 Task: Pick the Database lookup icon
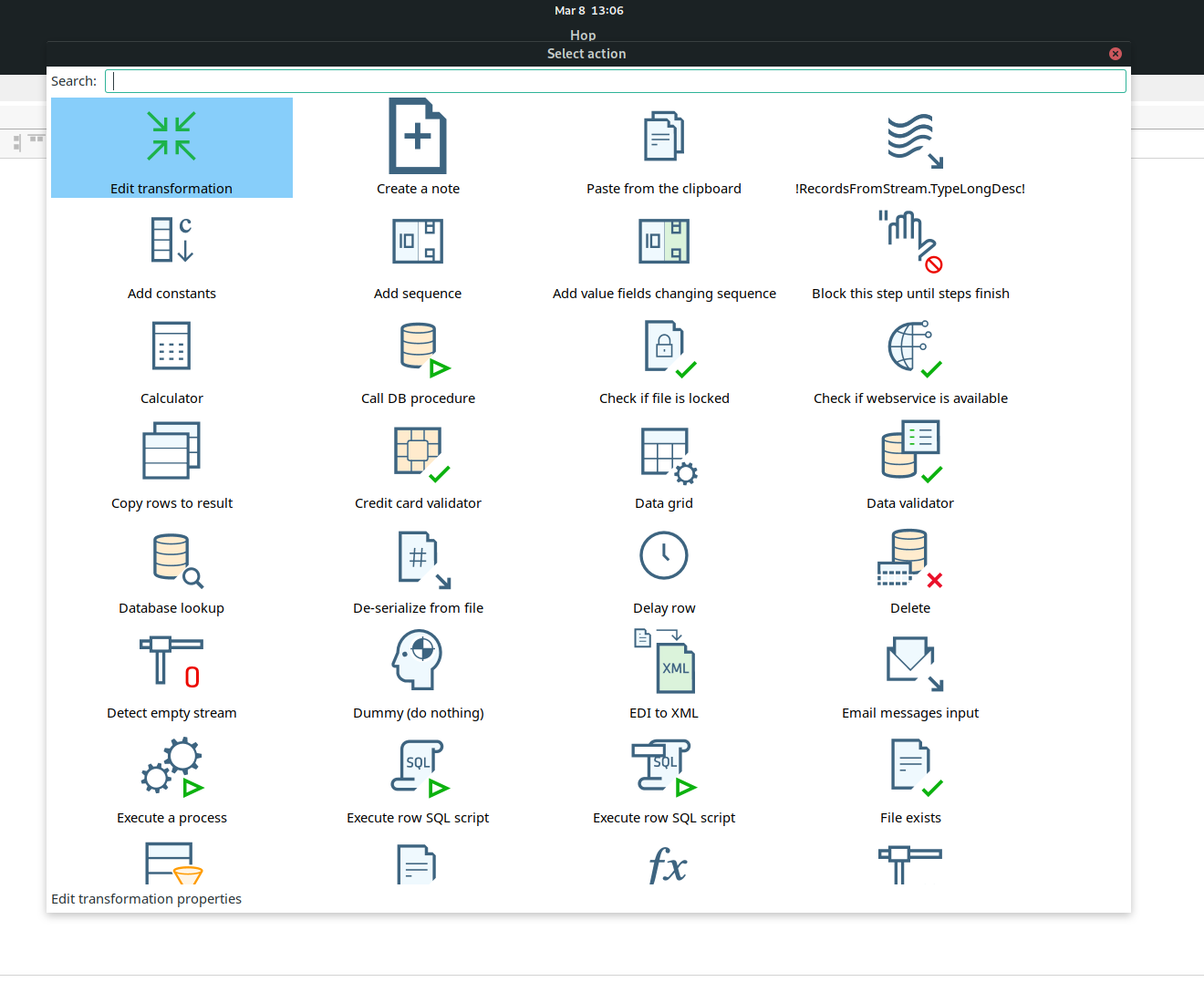pyautogui.click(x=176, y=560)
